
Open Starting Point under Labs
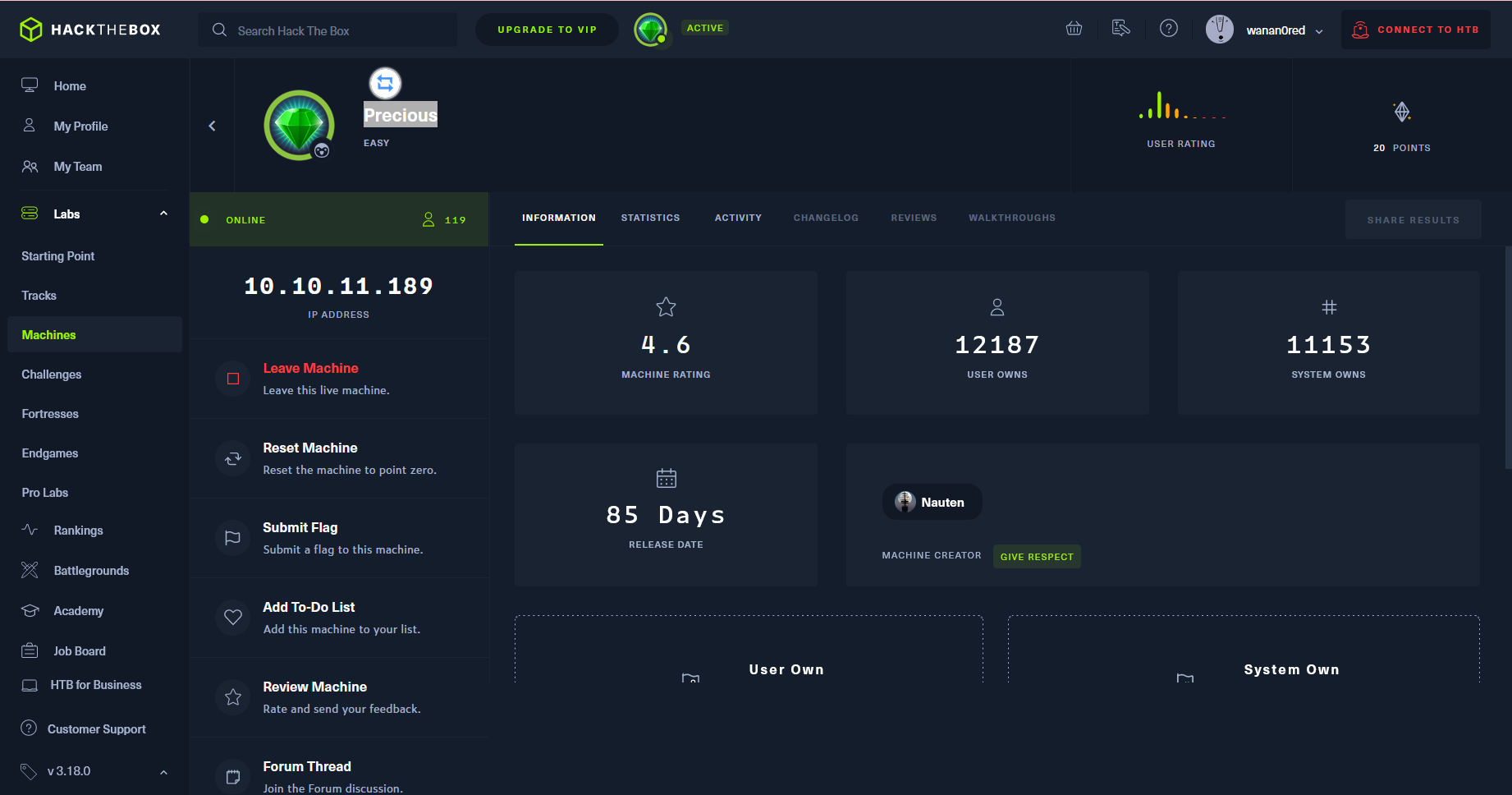pyautogui.click(x=58, y=255)
